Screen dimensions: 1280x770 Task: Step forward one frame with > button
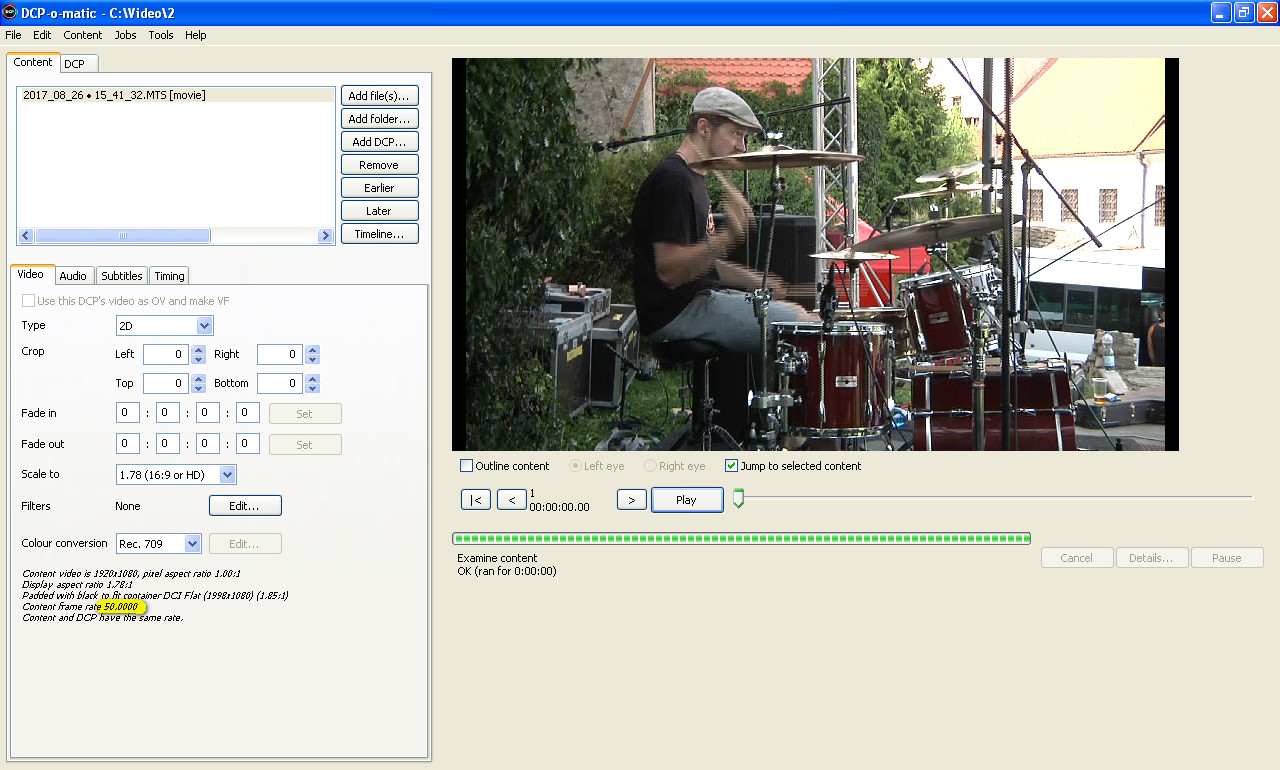631,500
